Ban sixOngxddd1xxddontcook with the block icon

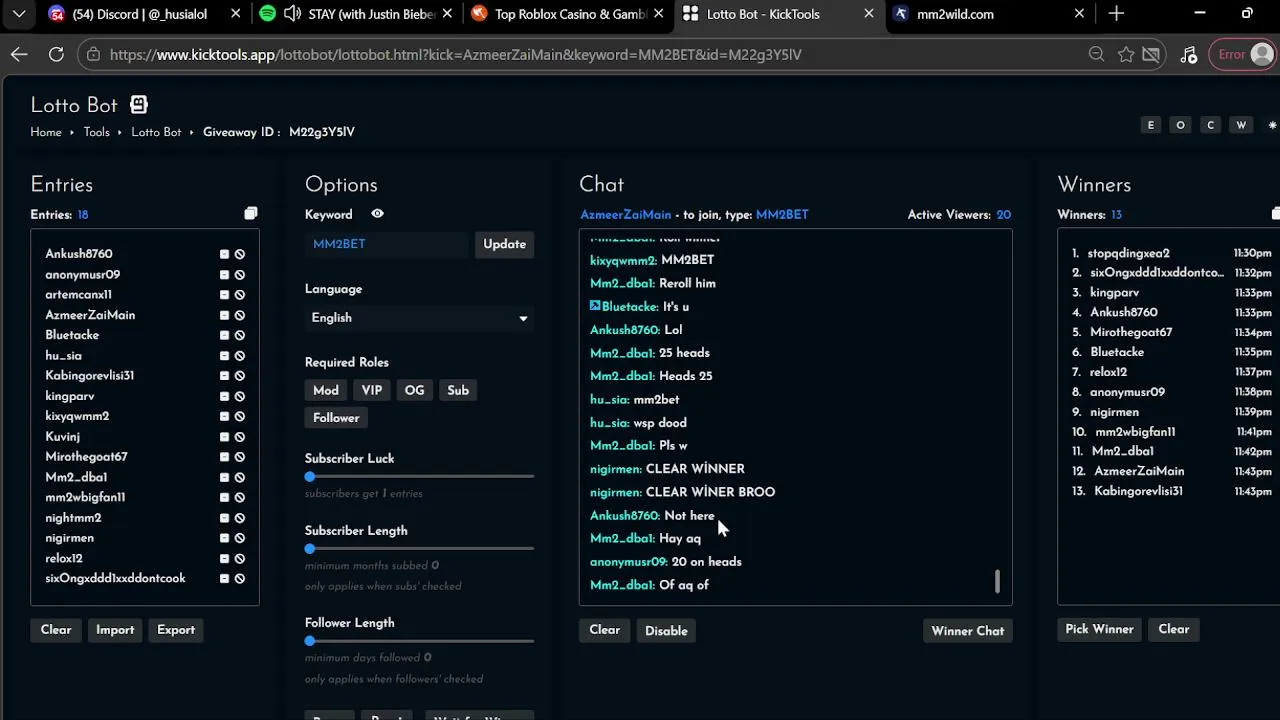[240, 578]
